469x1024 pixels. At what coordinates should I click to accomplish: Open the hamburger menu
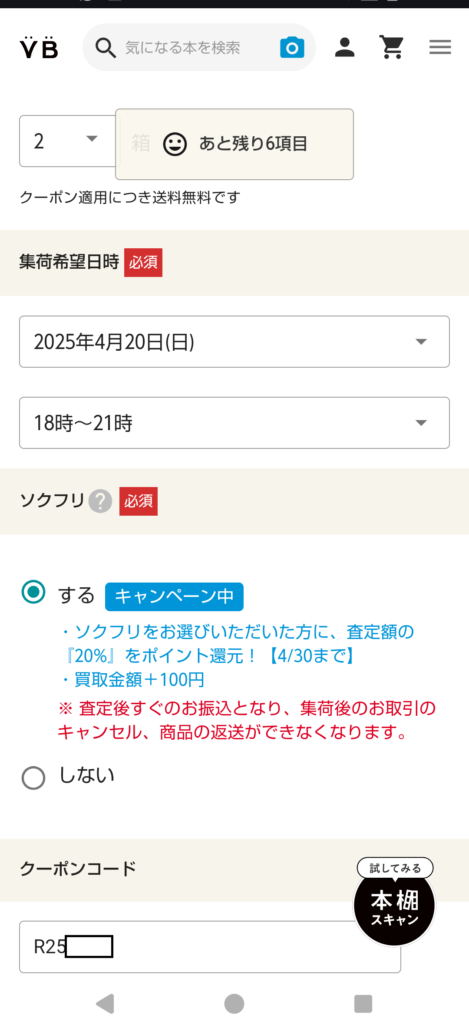(440, 47)
